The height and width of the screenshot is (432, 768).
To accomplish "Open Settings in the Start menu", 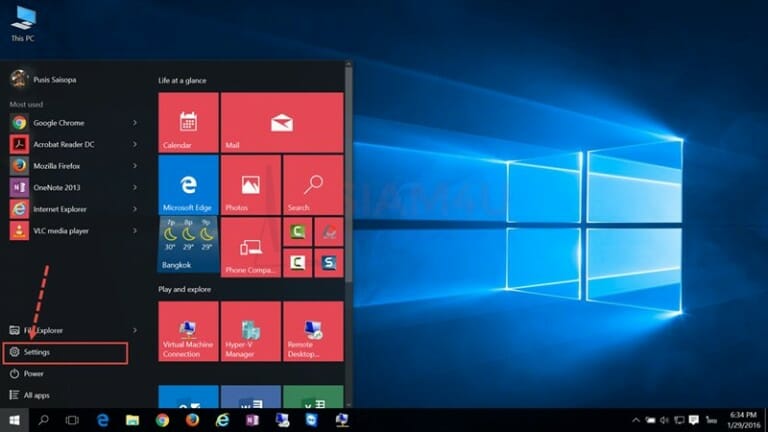I will point(65,353).
